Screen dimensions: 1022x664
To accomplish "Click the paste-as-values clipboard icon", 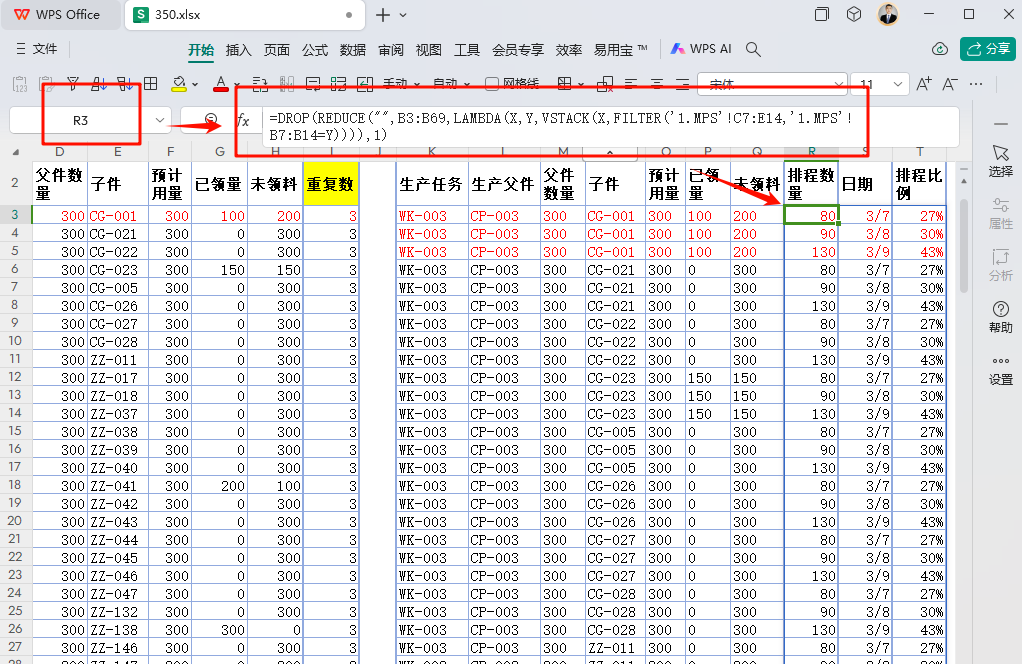I will pyautogui.click(x=20, y=84).
